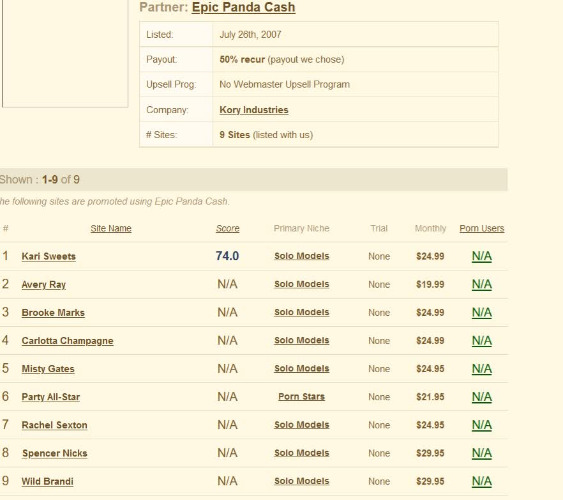Click users N/A link in Brooke Marks row
Viewport: 563px width, 500px height.
pyautogui.click(x=482, y=313)
